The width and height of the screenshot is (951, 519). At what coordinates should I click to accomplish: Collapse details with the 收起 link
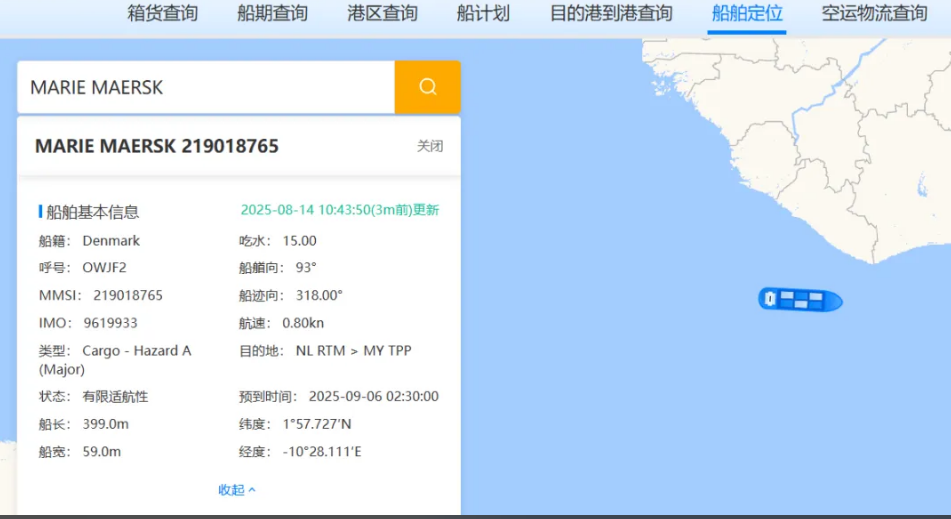coord(237,489)
